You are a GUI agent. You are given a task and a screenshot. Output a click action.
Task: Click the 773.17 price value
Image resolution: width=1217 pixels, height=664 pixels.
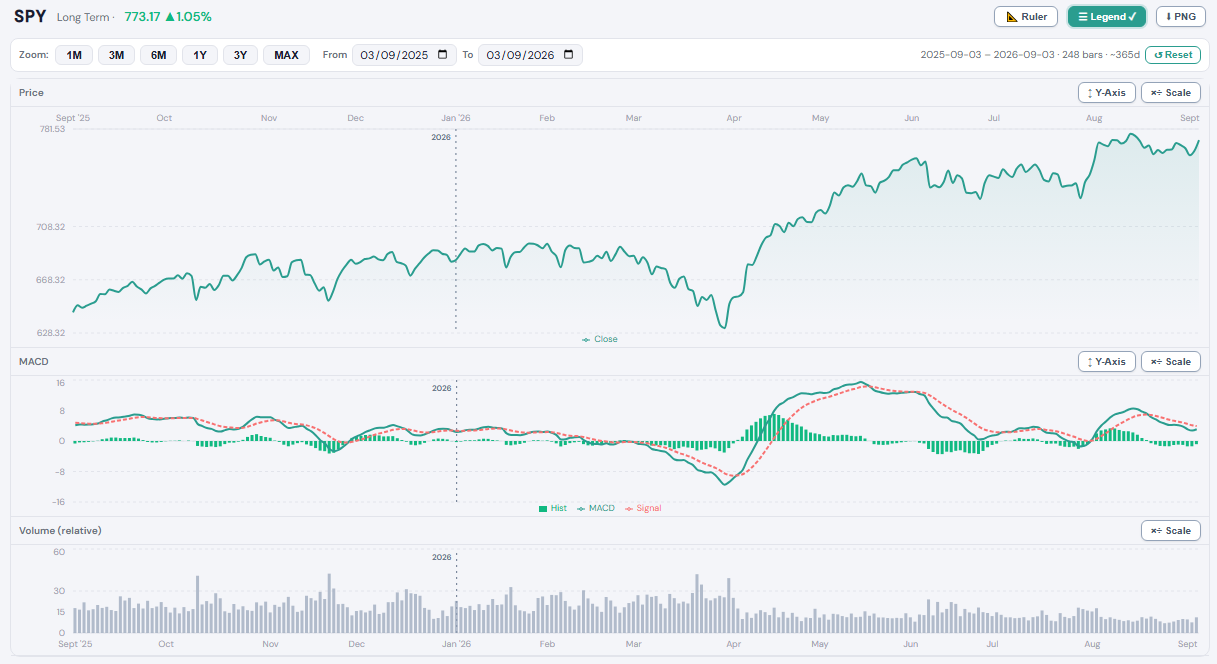coord(142,17)
